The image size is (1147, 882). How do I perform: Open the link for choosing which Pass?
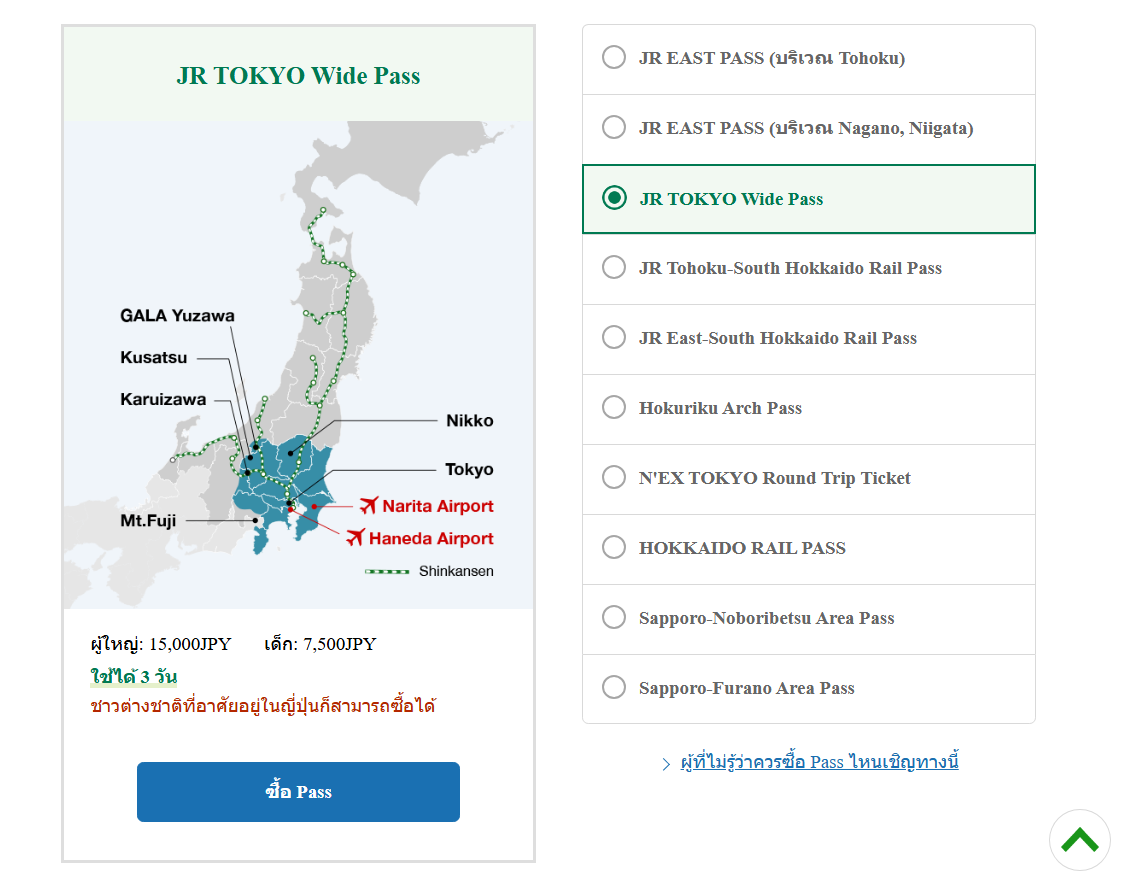(819, 762)
